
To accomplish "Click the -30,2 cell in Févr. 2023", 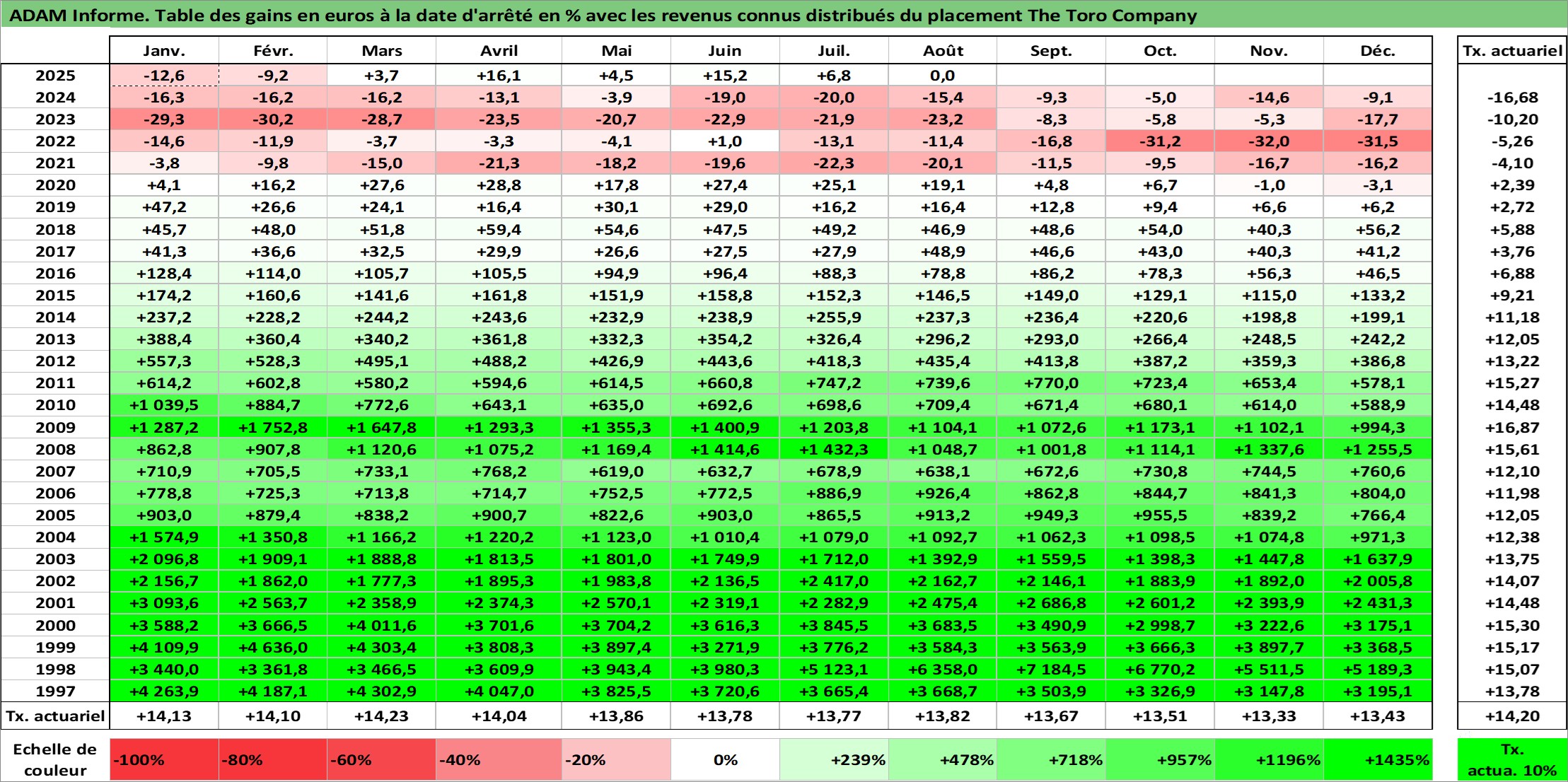I will click(273, 119).
